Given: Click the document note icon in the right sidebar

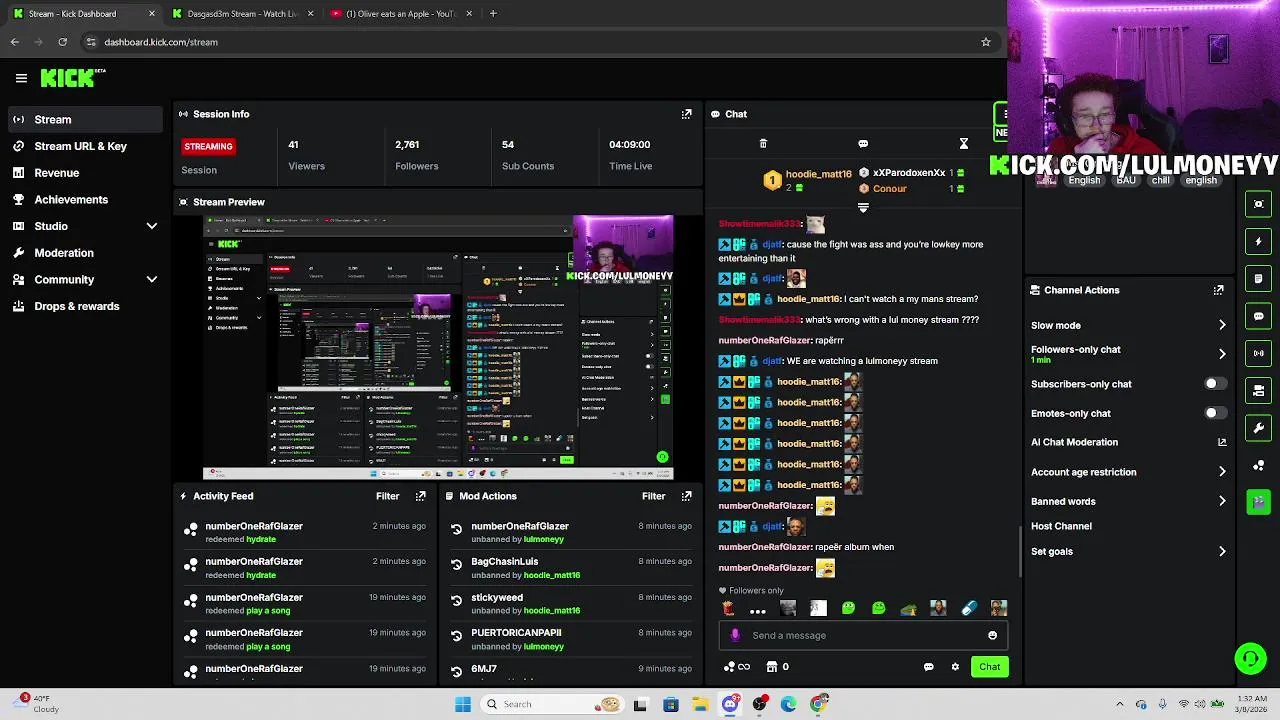Looking at the screenshot, I should [1259, 278].
